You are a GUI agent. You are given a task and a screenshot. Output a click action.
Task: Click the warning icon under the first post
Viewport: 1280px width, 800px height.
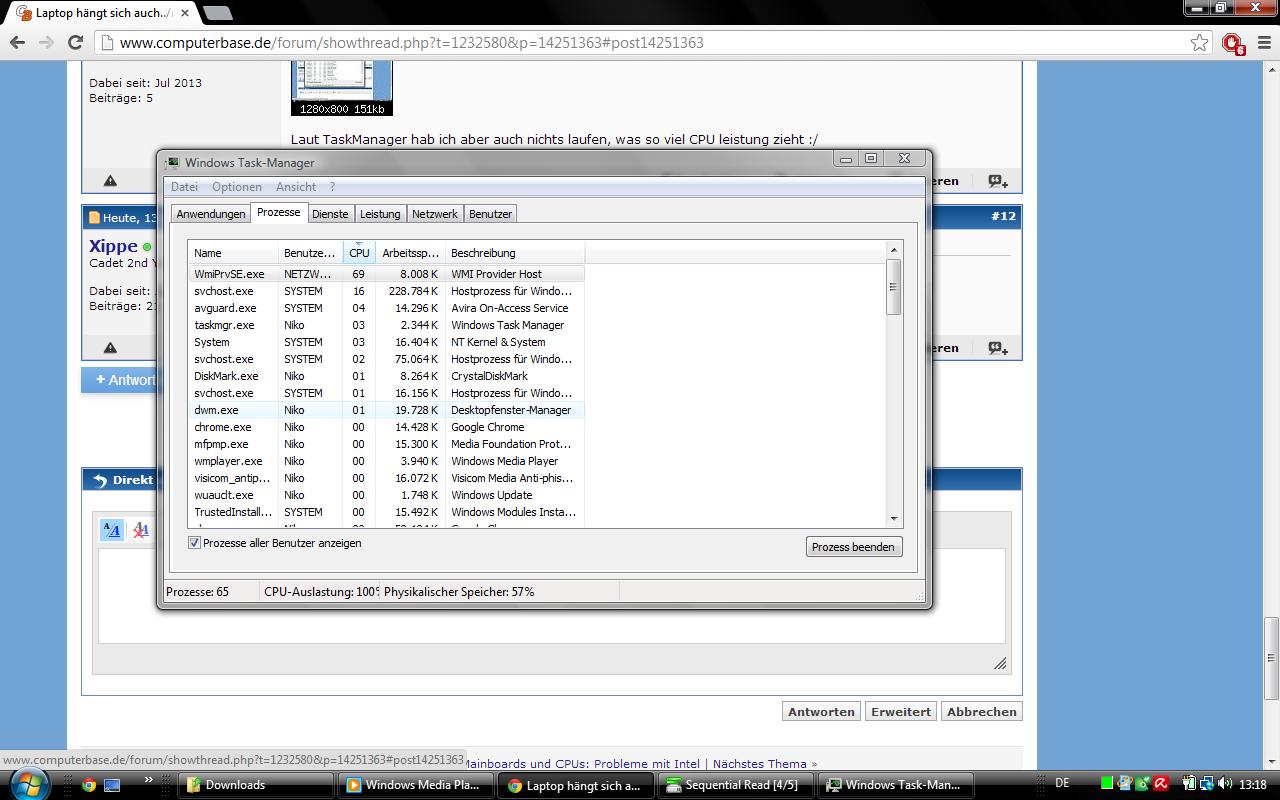point(110,181)
